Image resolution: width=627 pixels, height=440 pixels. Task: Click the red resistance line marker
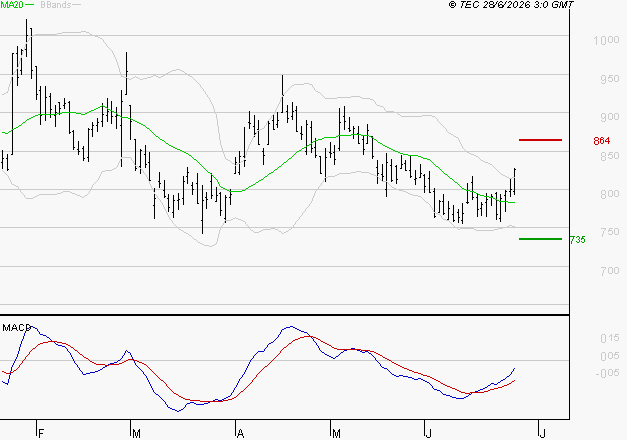(x=540, y=140)
